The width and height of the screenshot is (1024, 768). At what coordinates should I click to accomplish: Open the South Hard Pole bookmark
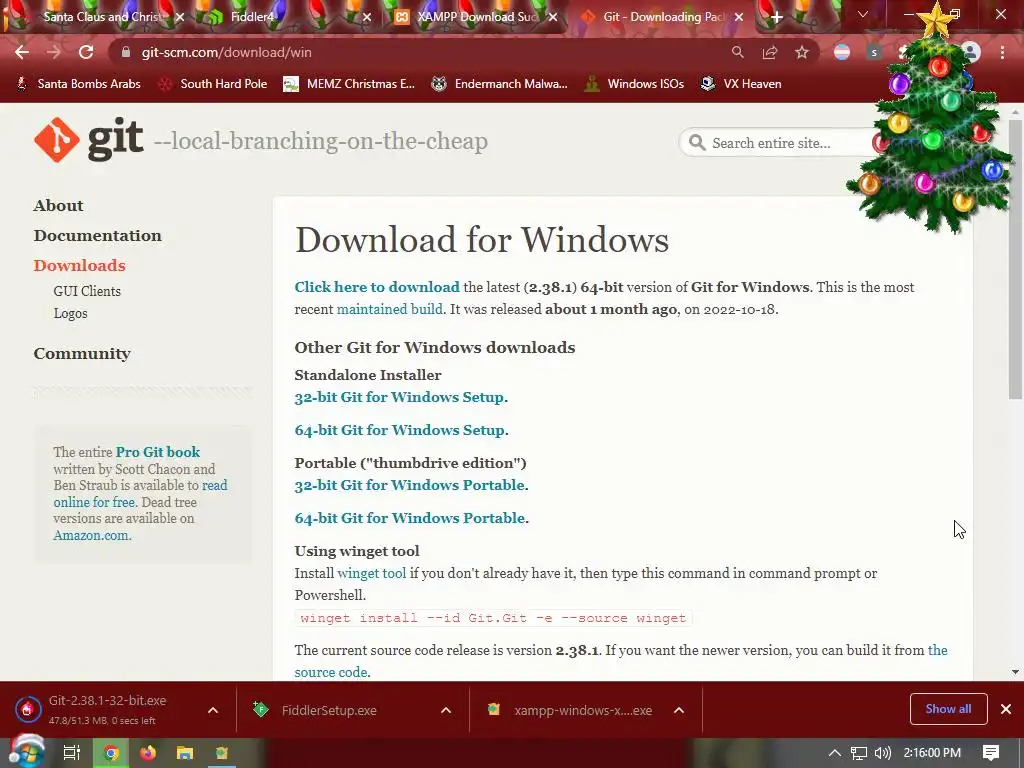click(213, 84)
